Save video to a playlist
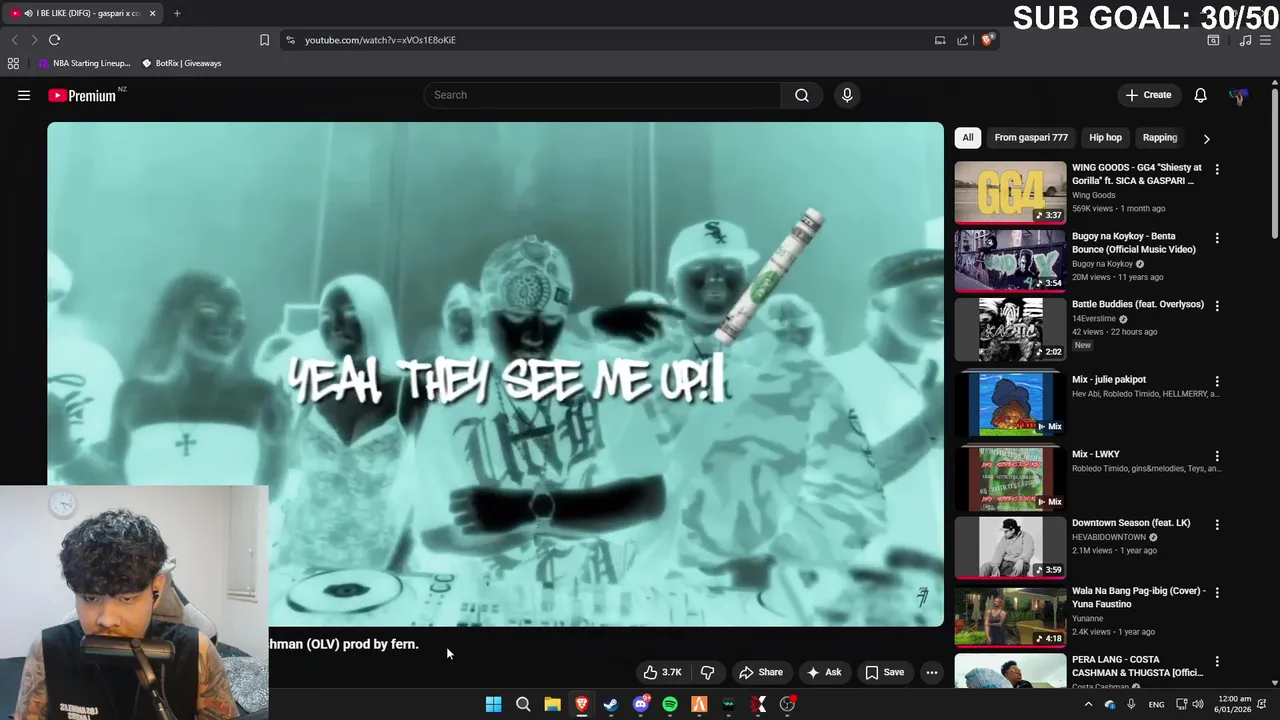Image resolution: width=1280 pixels, height=720 pixels. click(884, 672)
